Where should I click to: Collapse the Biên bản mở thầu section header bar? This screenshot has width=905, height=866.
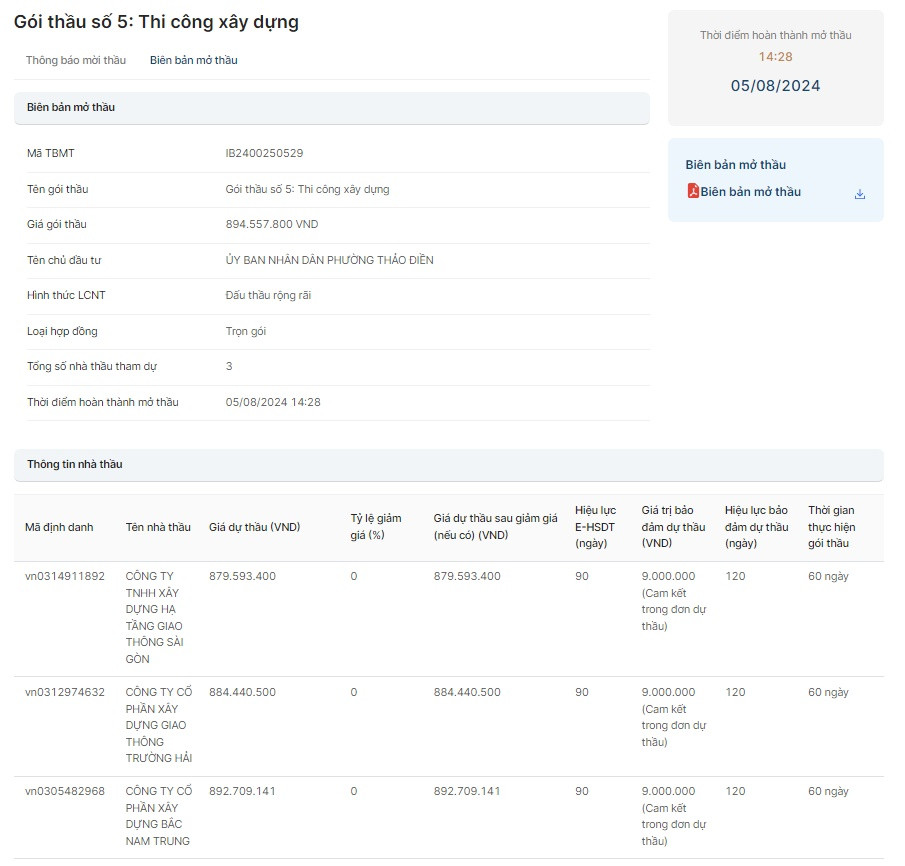331,108
